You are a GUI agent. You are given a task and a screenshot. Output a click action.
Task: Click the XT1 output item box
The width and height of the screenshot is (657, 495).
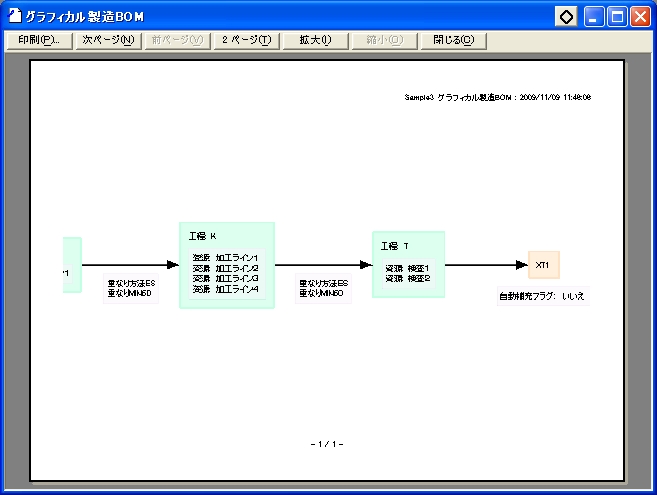click(543, 265)
